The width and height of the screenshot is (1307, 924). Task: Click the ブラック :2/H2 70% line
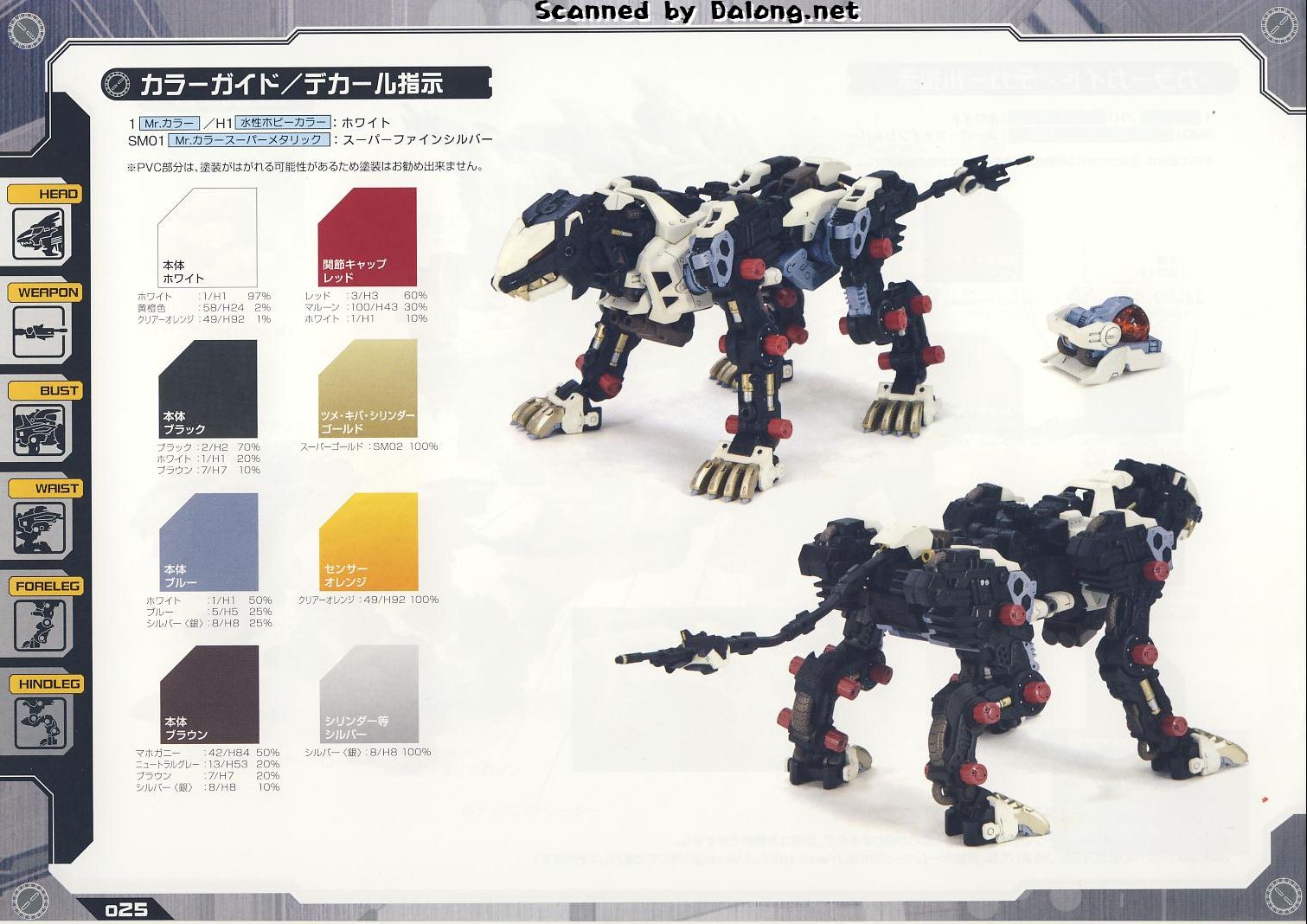208,447
